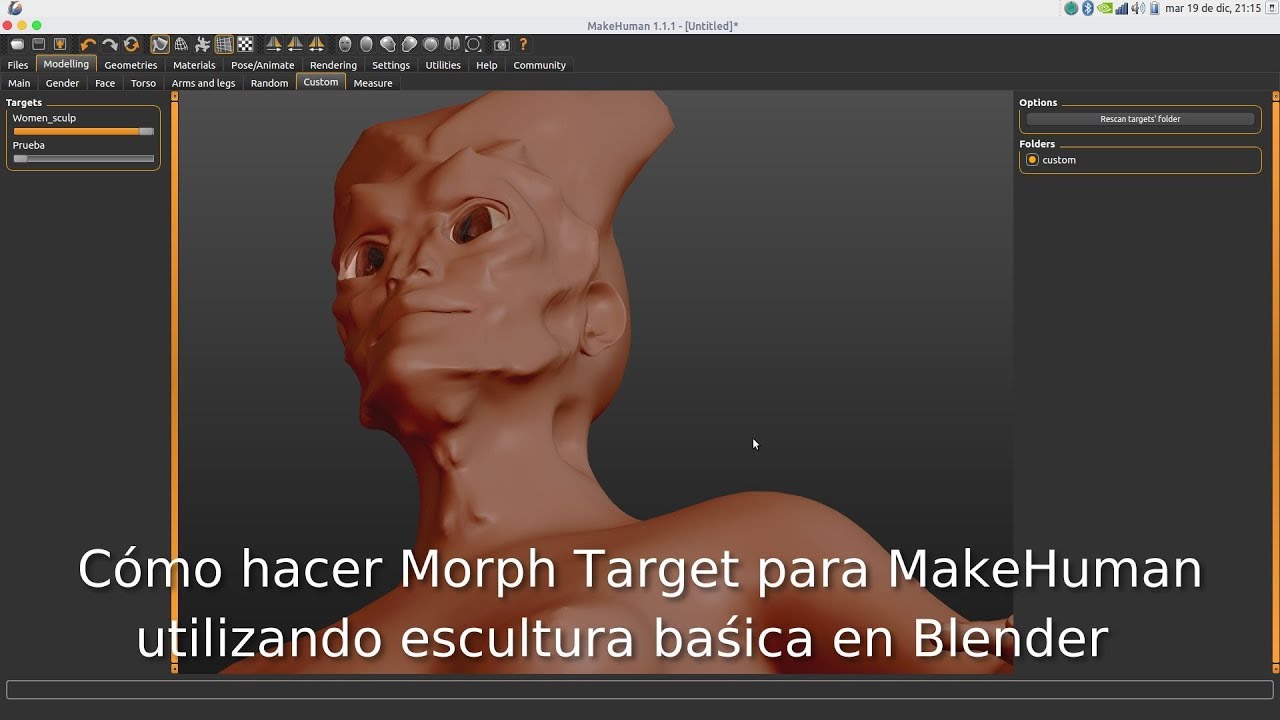Select the Custom sub-tab
Image resolution: width=1280 pixels, height=720 pixels.
click(x=321, y=82)
